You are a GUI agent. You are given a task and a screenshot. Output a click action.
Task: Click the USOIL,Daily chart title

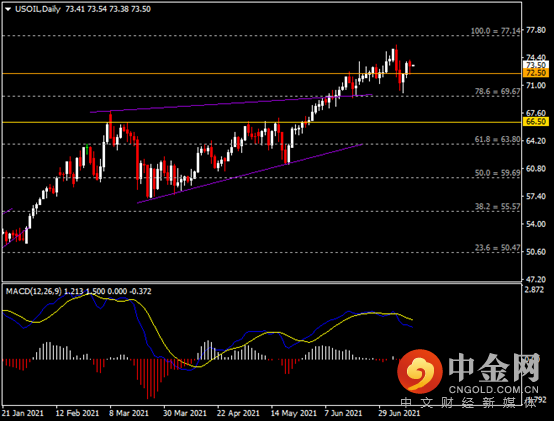[38, 9]
